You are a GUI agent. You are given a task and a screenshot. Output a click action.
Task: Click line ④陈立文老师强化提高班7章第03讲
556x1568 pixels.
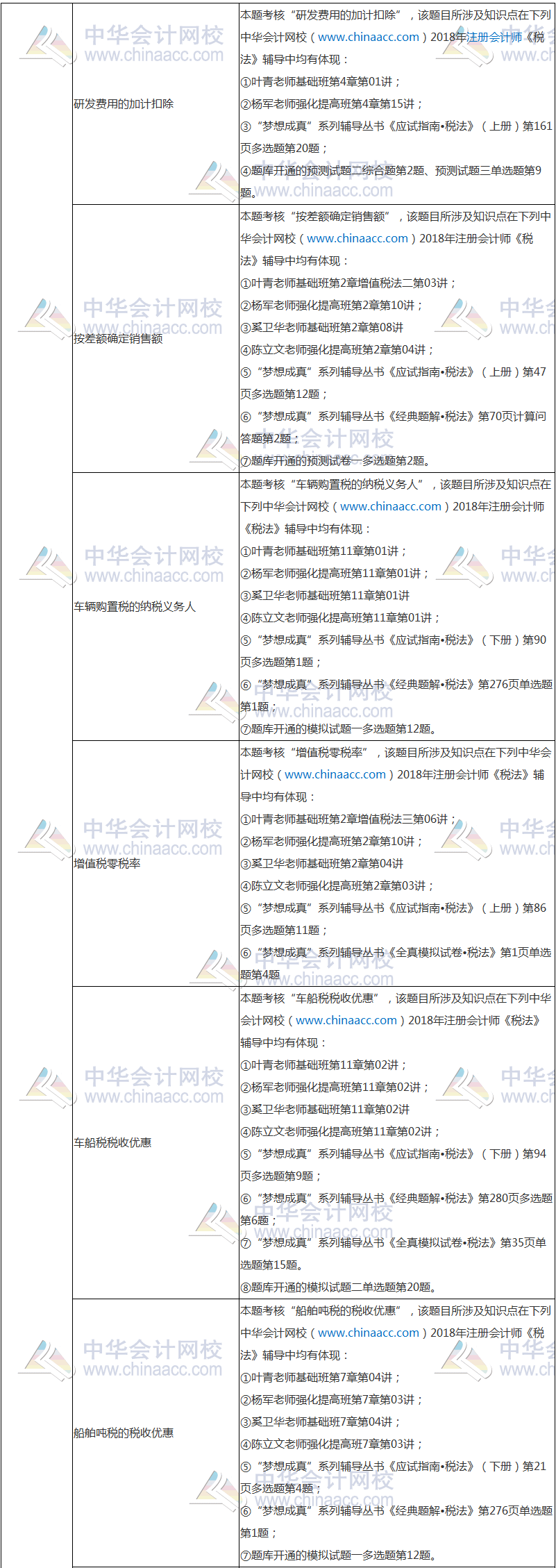click(332, 1444)
